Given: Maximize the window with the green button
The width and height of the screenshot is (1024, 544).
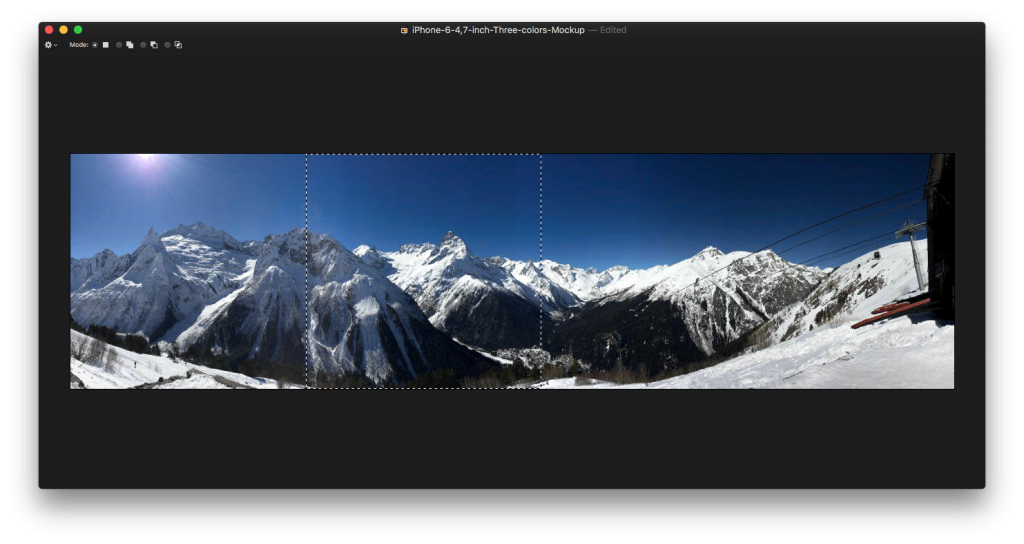Looking at the screenshot, I should [x=78, y=29].
